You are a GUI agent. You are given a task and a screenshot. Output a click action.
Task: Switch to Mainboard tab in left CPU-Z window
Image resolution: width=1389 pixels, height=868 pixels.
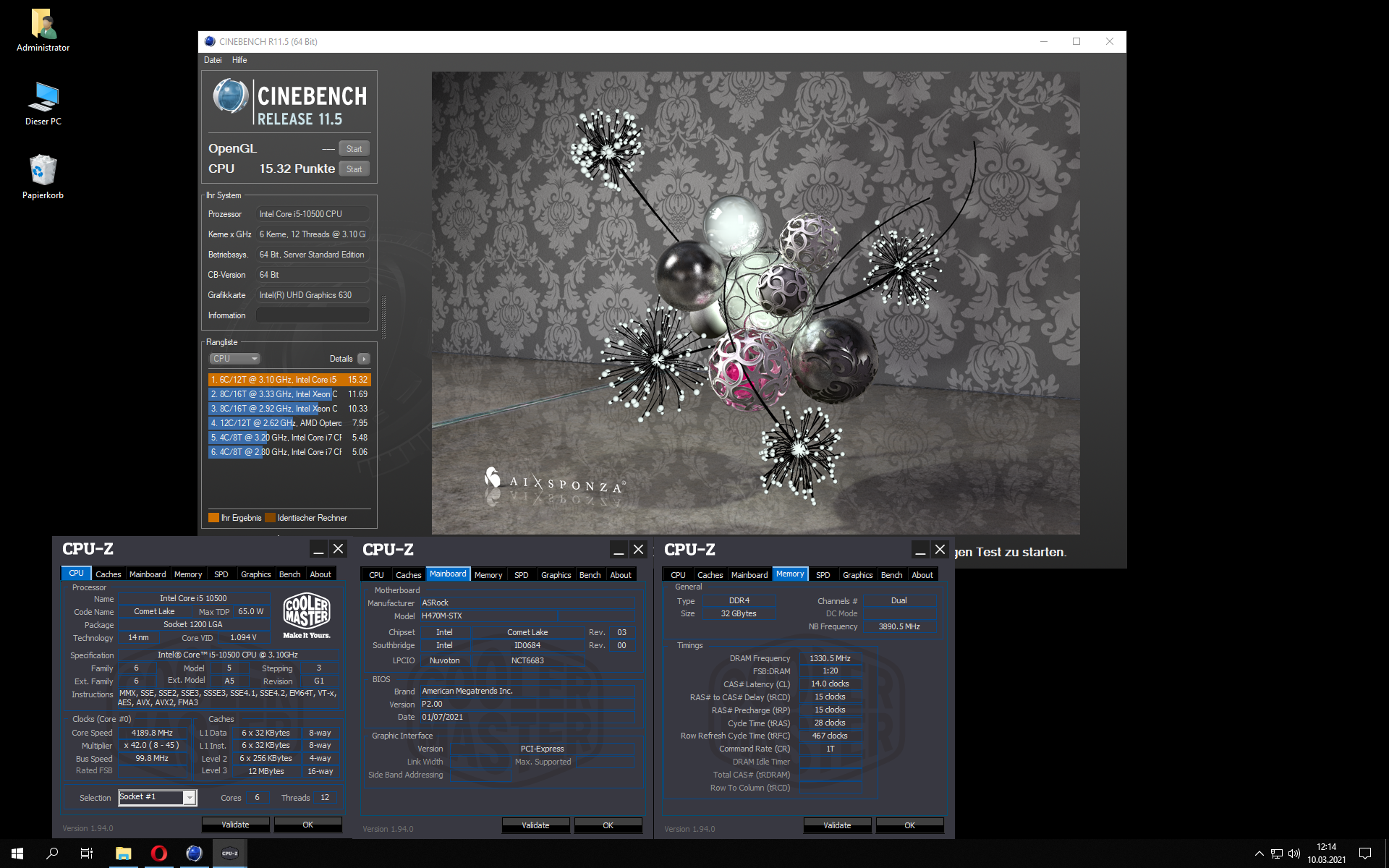click(148, 574)
